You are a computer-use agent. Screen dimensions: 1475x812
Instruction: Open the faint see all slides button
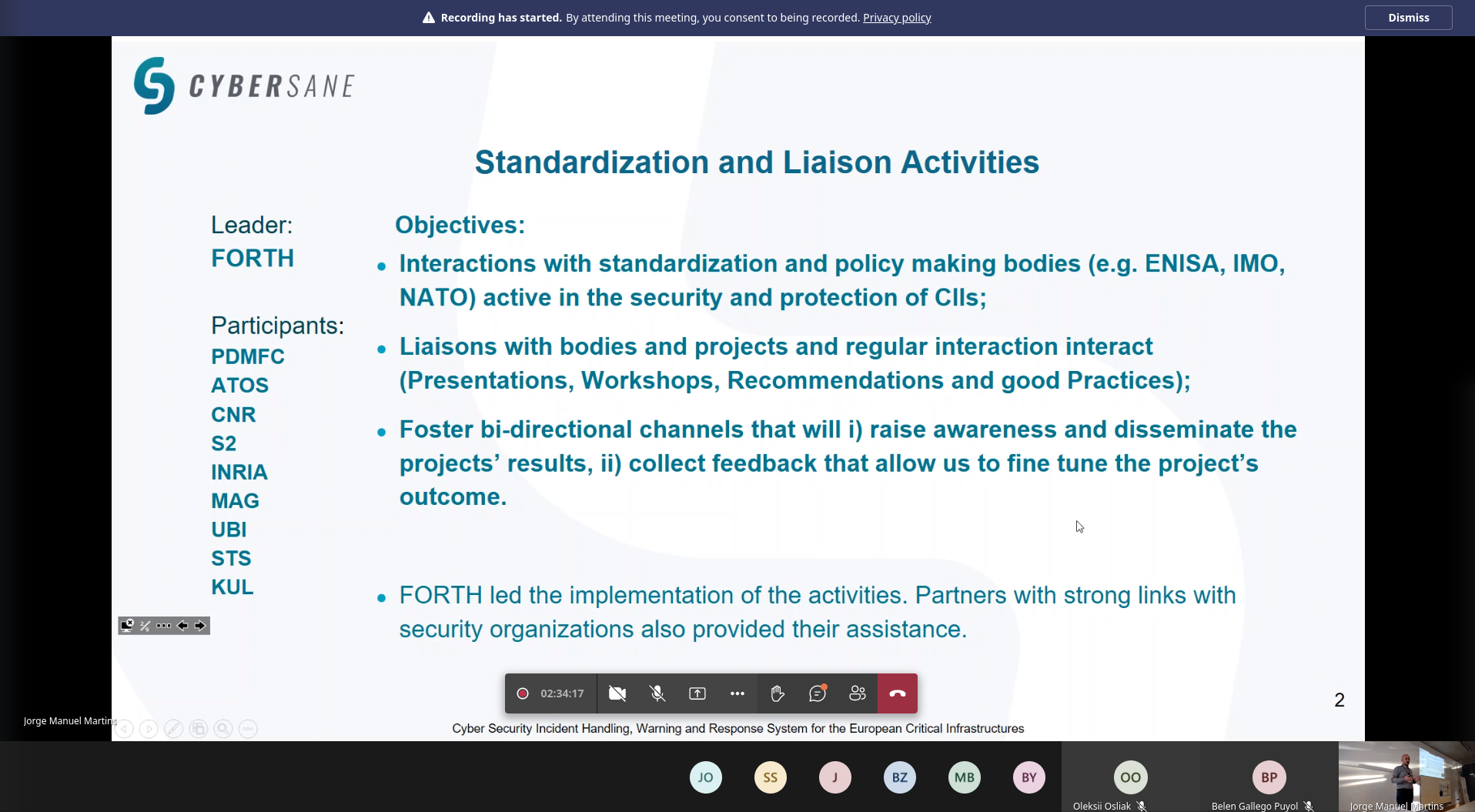199,729
